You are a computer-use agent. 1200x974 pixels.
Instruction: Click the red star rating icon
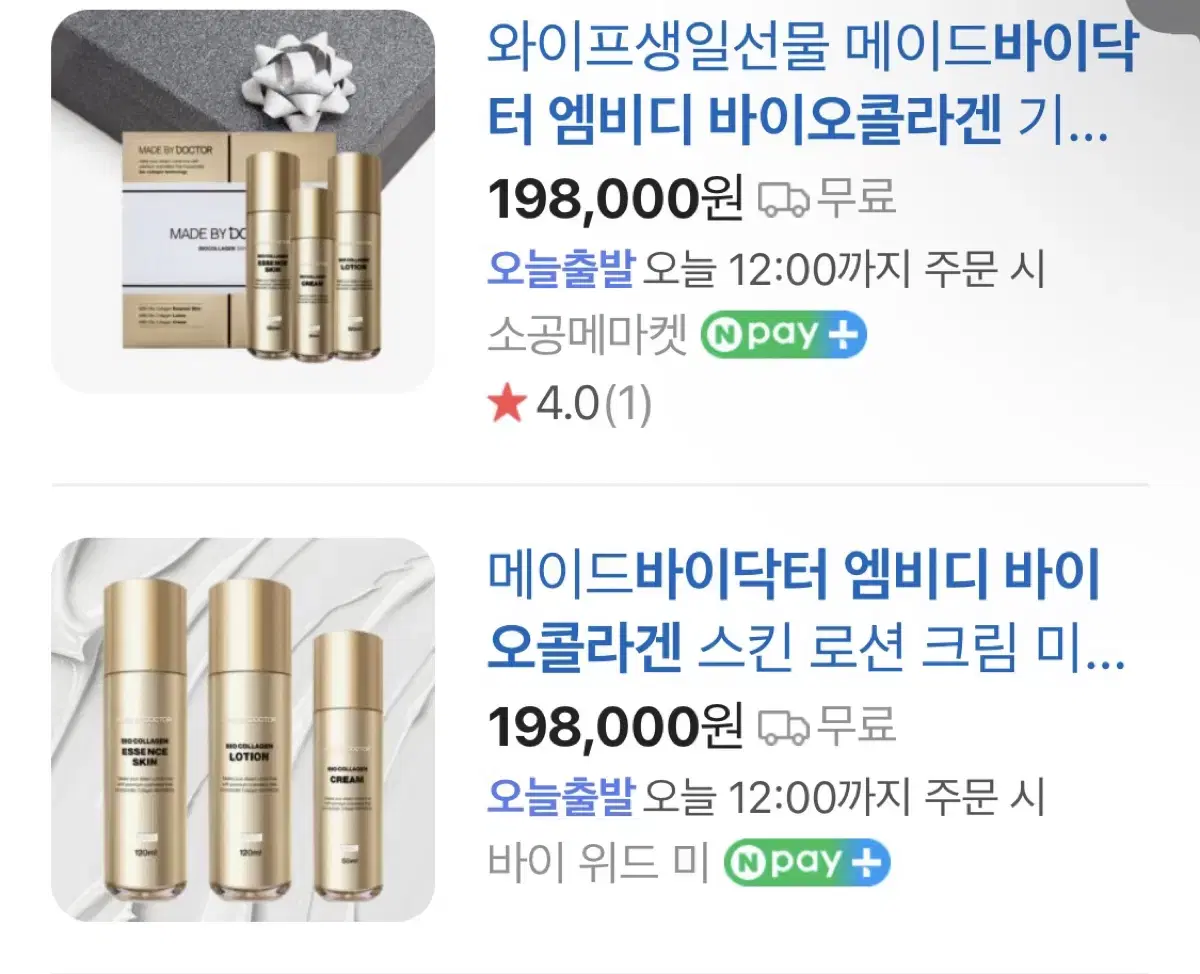tap(507, 404)
